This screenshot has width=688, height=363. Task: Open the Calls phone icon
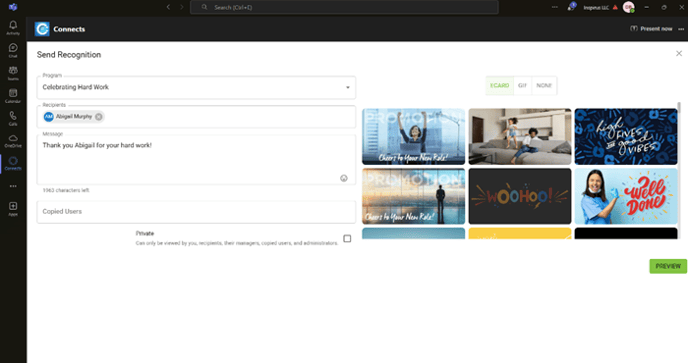click(x=13, y=118)
